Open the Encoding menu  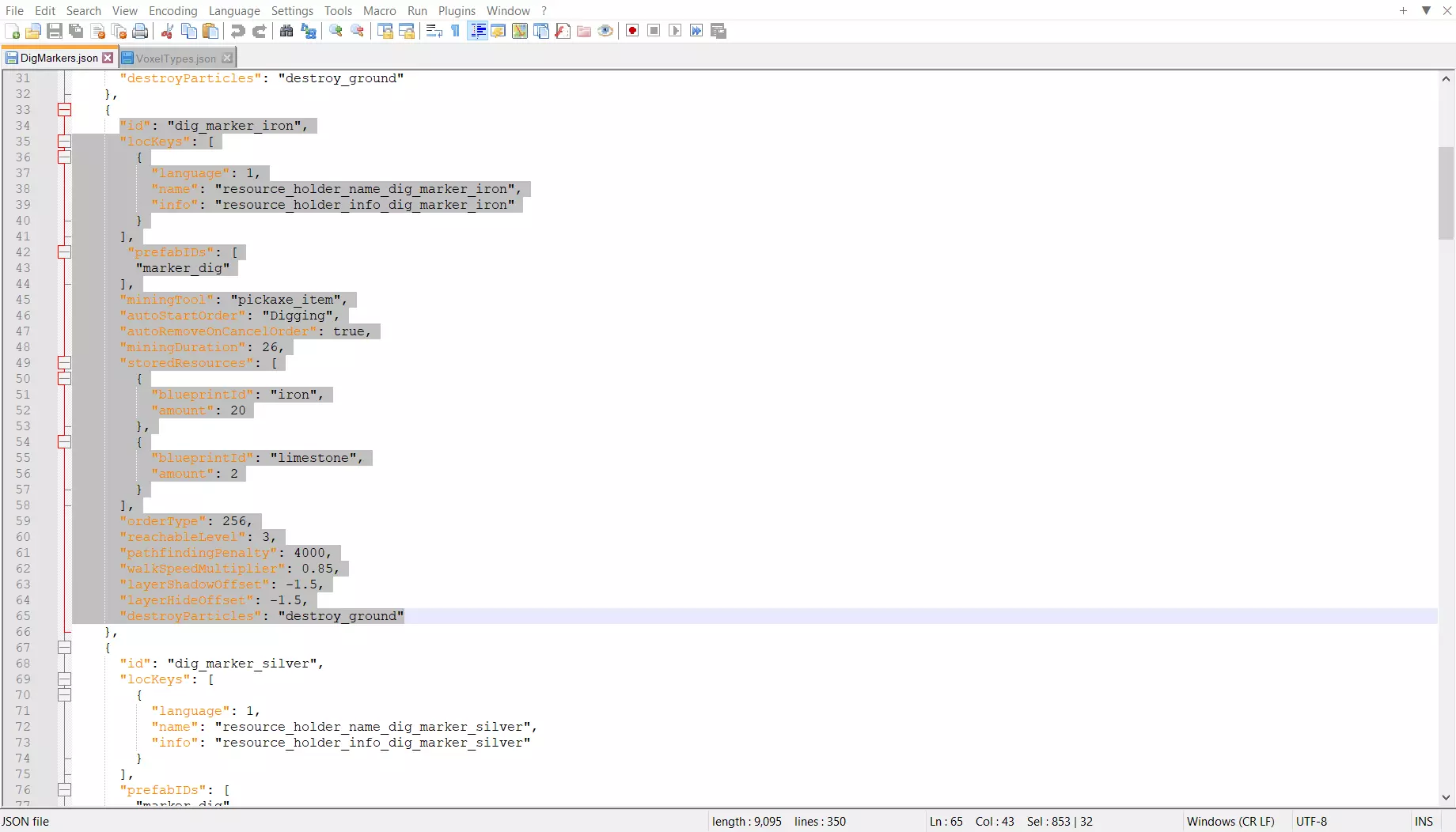click(x=173, y=10)
